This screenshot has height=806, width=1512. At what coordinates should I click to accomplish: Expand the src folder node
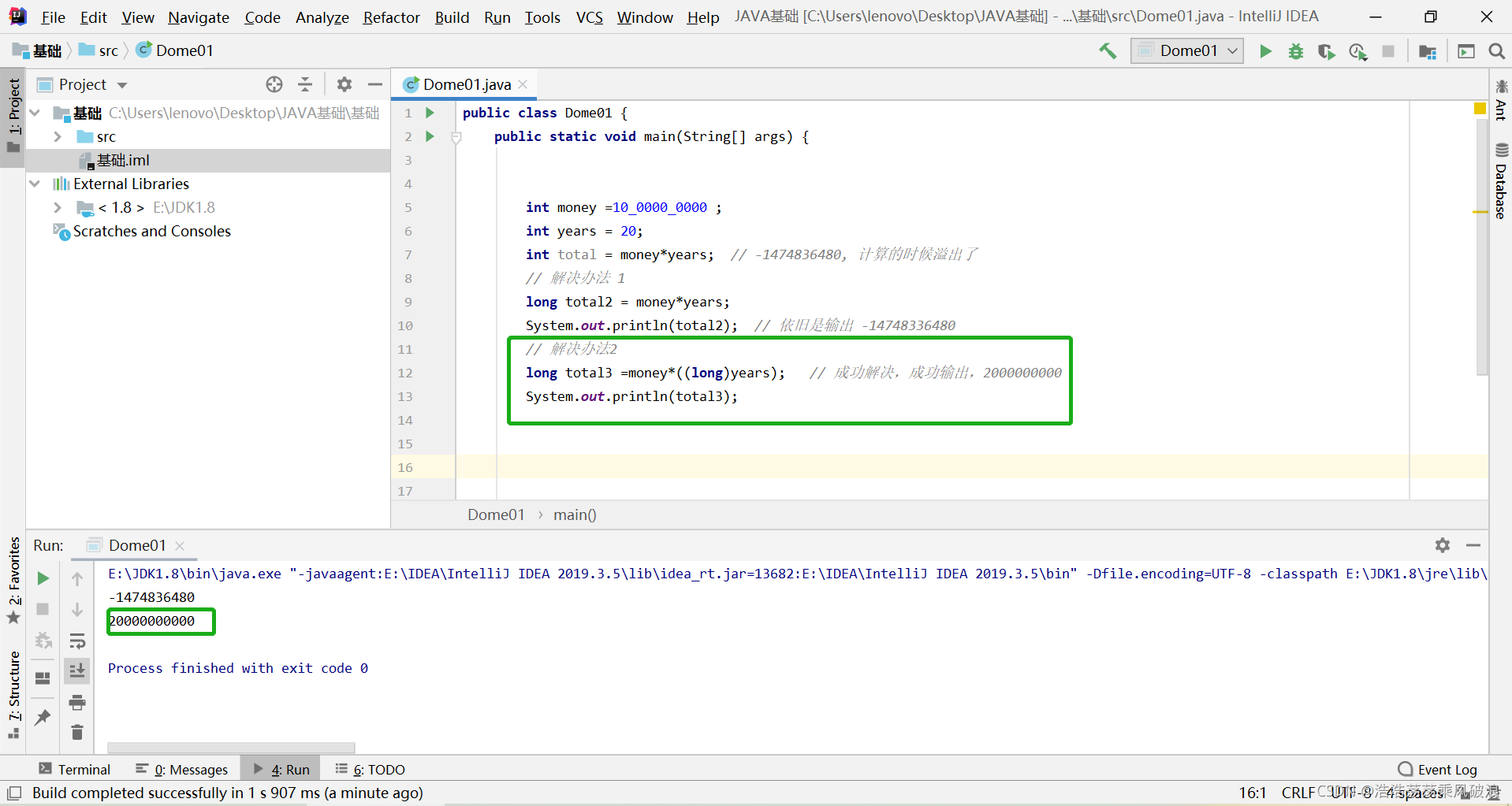pos(58,137)
